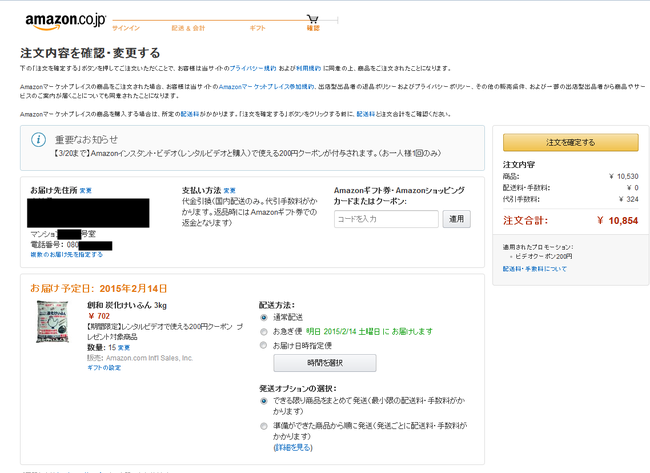Viewport: 650px width, 473px height.
Task: Click 変更 next to 支払い方法
Action: pyautogui.click(x=230, y=191)
